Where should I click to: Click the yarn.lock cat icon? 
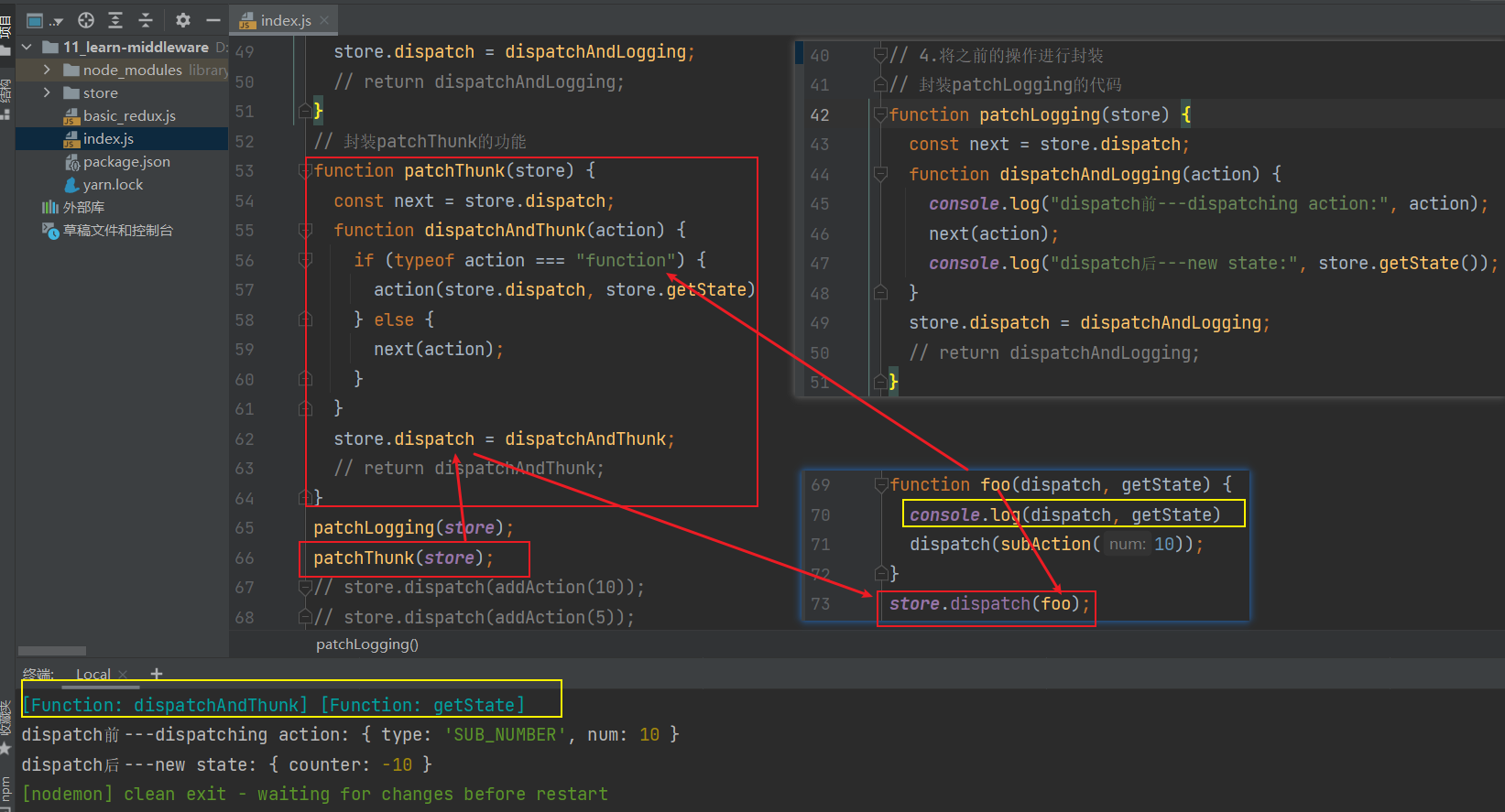click(x=71, y=184)
